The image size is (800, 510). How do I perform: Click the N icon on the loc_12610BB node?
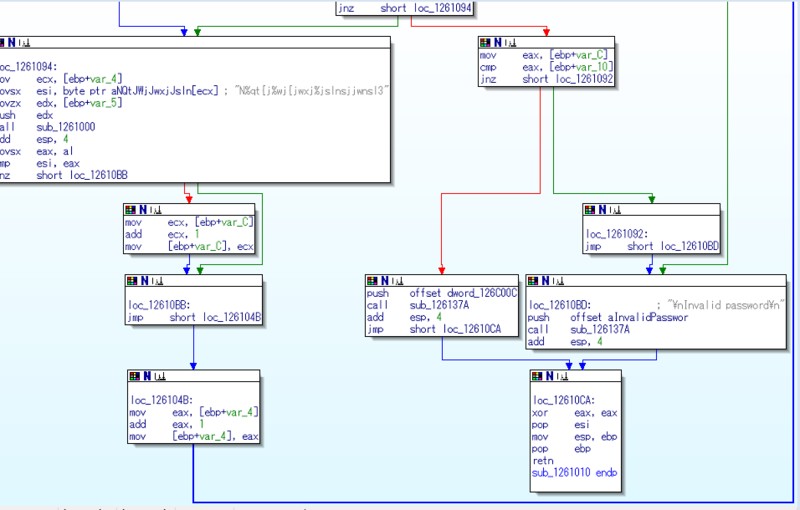pyautogui.click(x=144, y=280)
